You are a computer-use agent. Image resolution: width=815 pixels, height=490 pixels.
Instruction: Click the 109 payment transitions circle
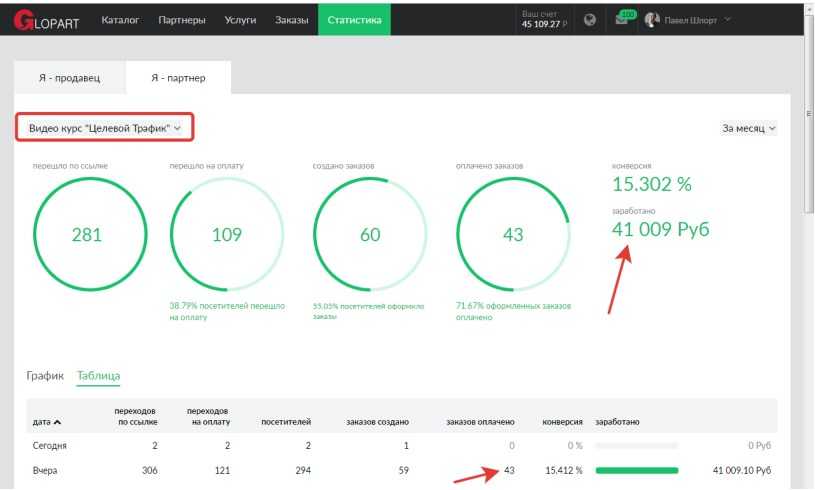228,235
